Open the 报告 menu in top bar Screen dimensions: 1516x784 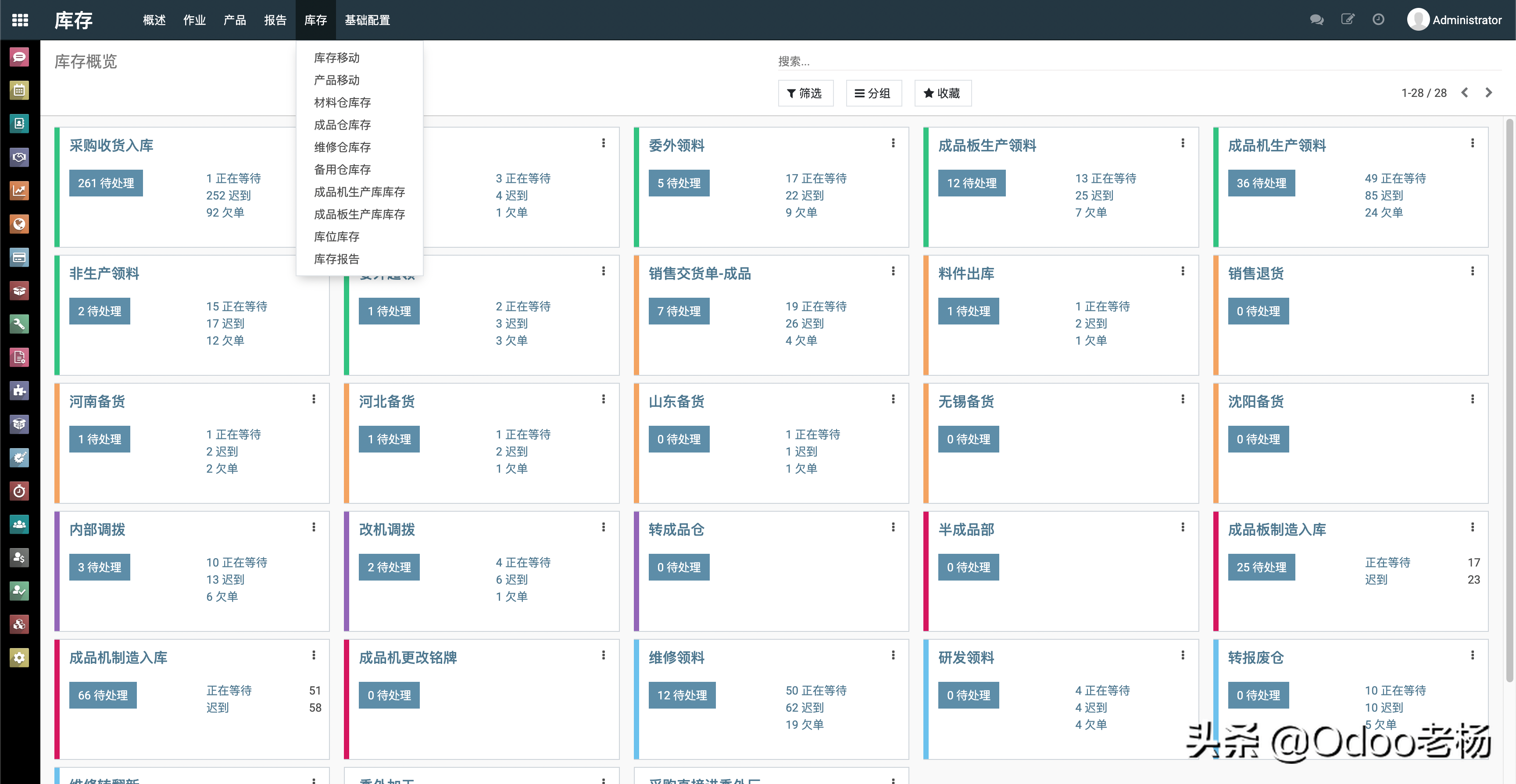click(x=275, y=20)
